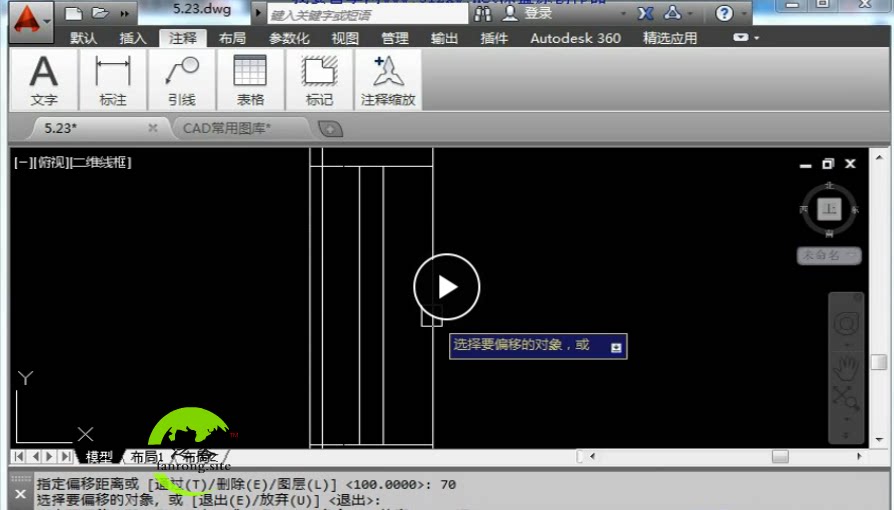
Task: Click the 标注 dimension tool panel
Action: (113, 79)
